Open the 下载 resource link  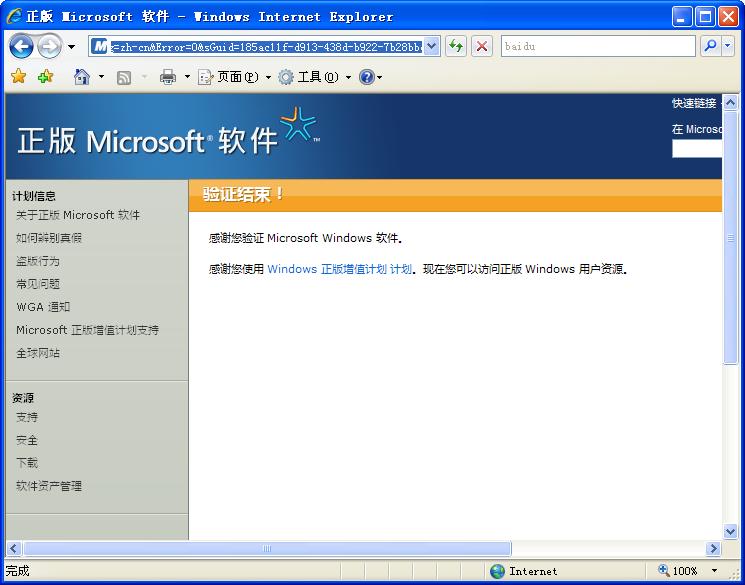[x=27, y=463]
